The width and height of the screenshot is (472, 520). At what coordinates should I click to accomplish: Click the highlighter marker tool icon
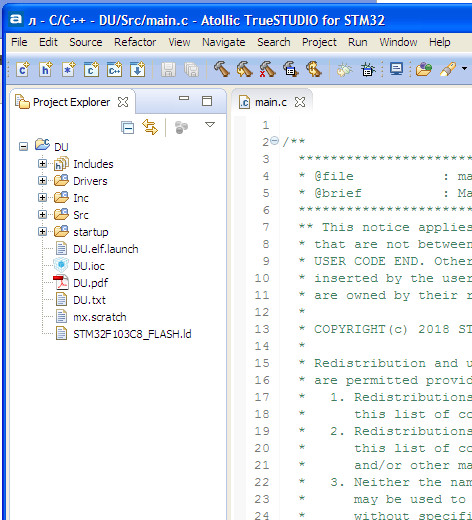(x=448, y=69)
